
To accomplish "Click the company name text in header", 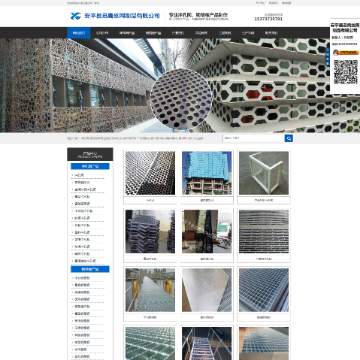I will click(x=122, y=16).
